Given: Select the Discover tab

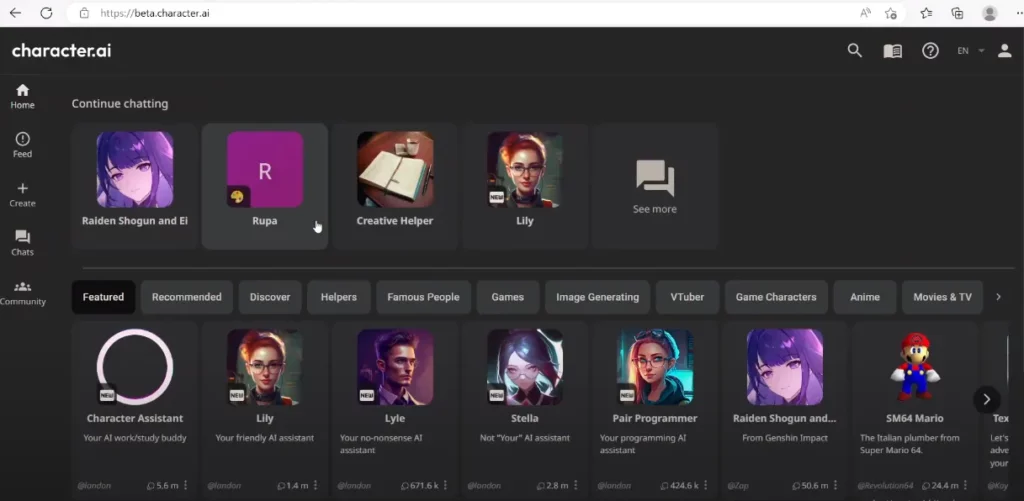Looking at the screenshot, I should 270,297.
